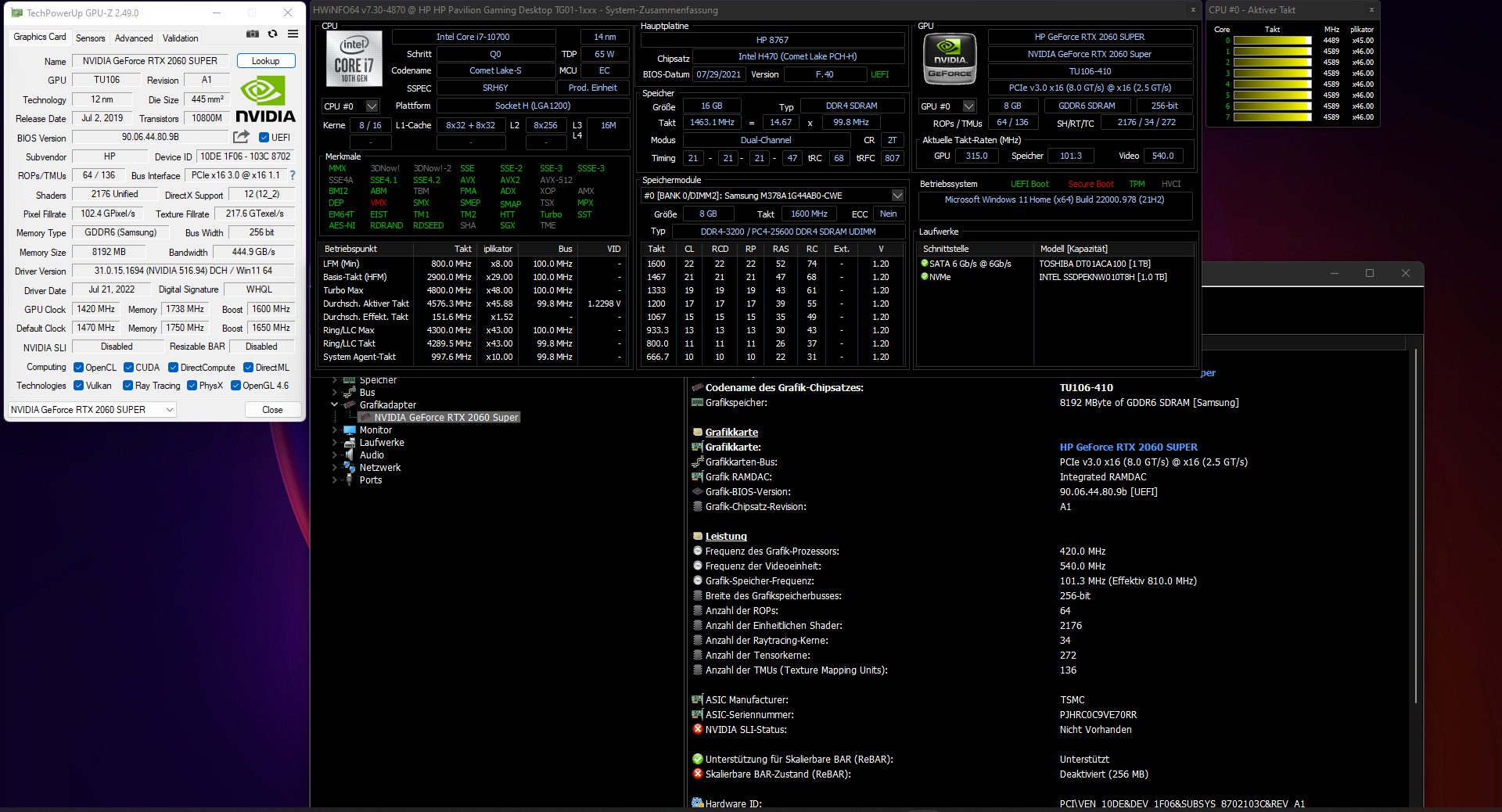Switch to the Validation tab

(180, 38)
